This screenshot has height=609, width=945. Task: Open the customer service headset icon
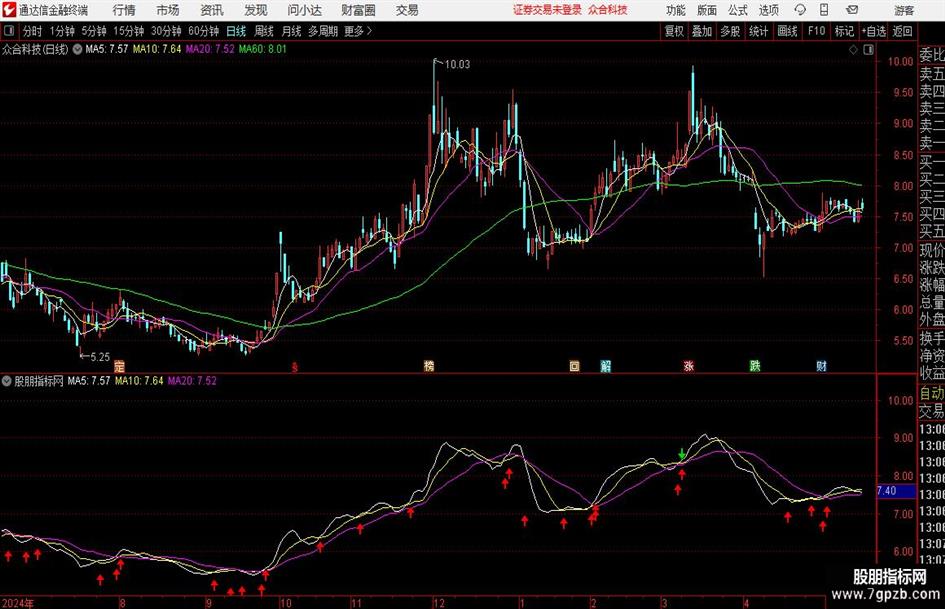pyautogui.click(x=800, y=10)
